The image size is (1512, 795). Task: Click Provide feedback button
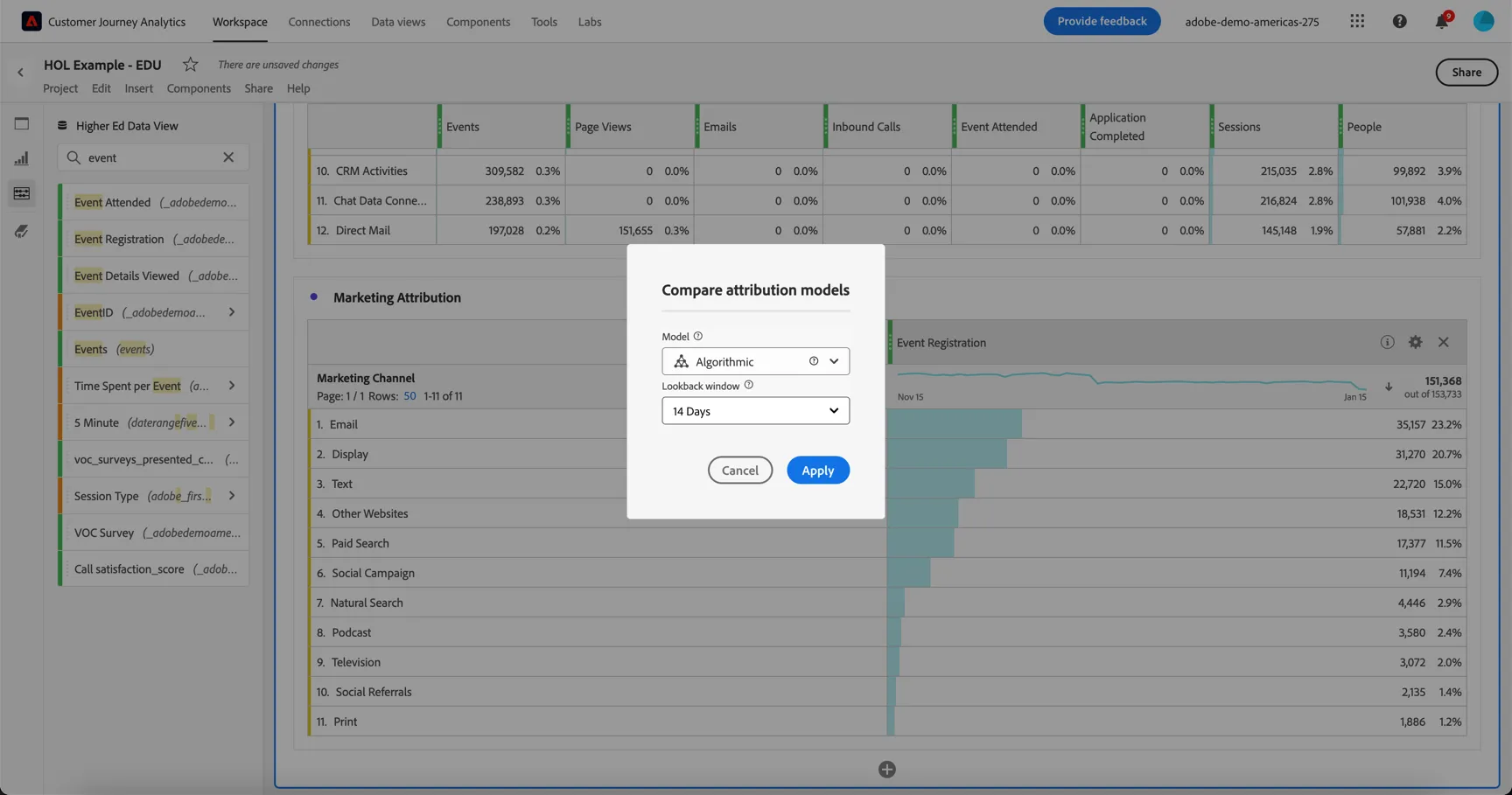[x=1102, y=21]
